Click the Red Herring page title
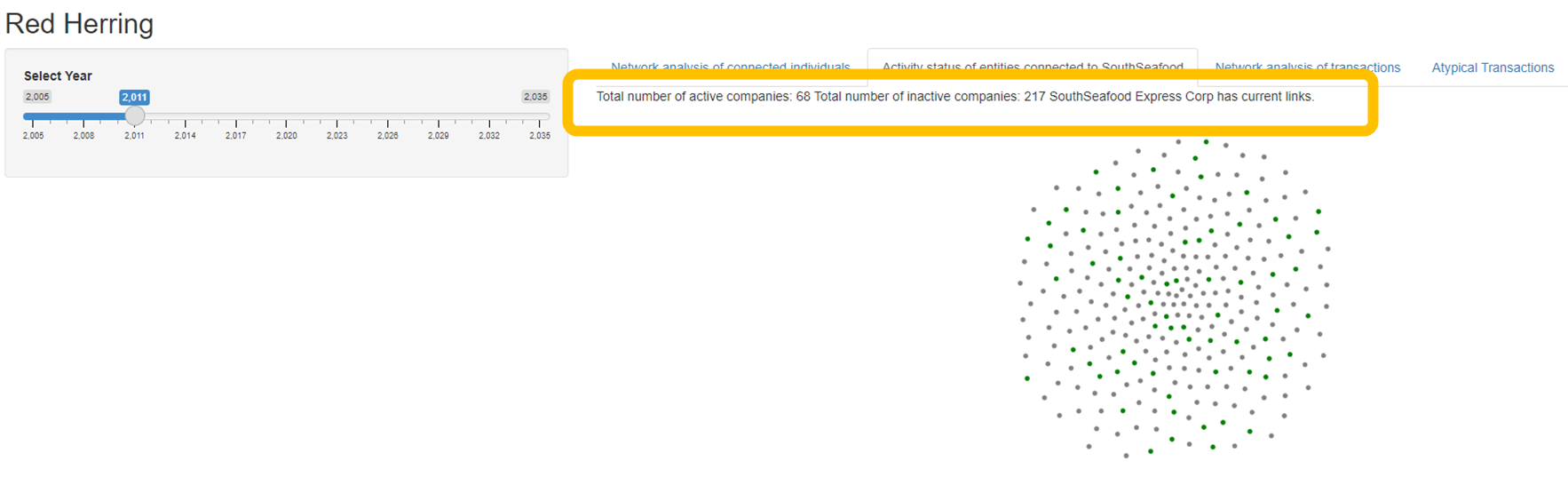Image resolution: width=1568 pixels, height=477 pixels. coord(80,24)
